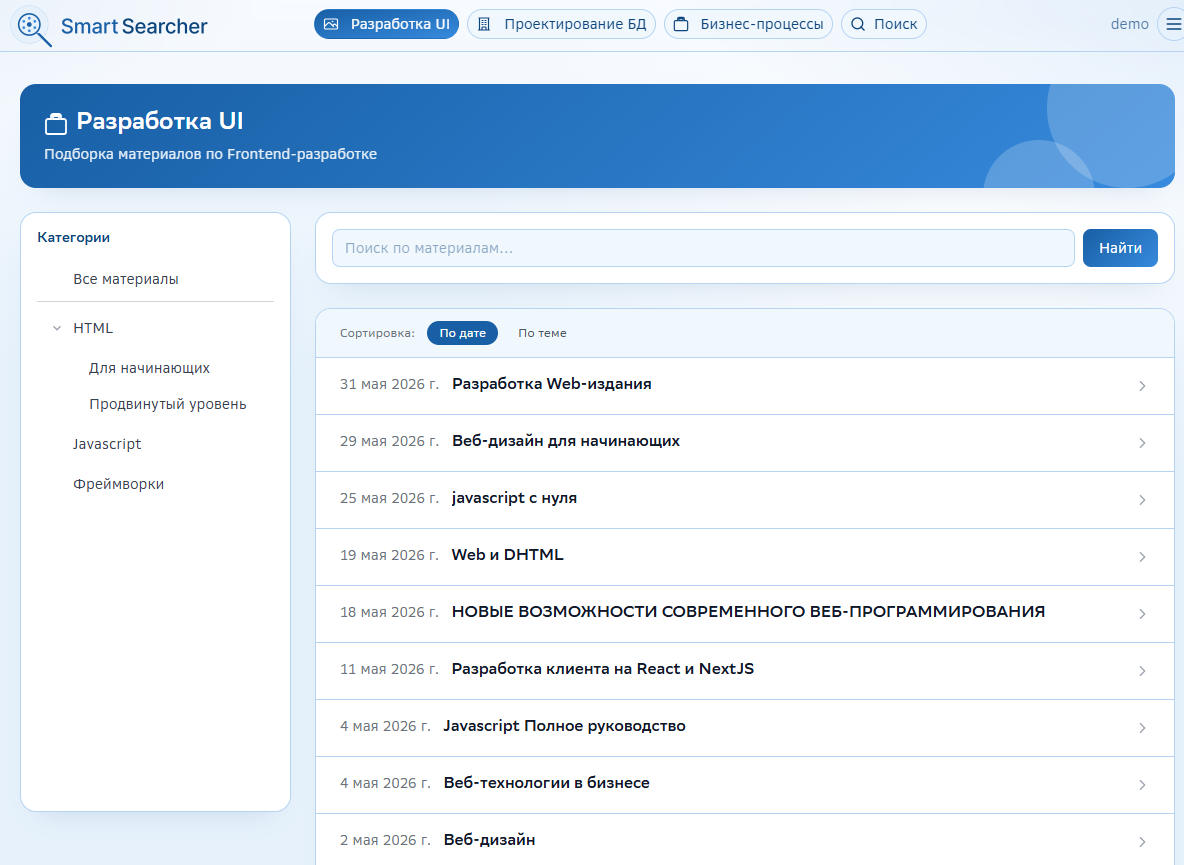Select the Javascript category
This screenshot has width=1184, height=865.
coord(106,445)
